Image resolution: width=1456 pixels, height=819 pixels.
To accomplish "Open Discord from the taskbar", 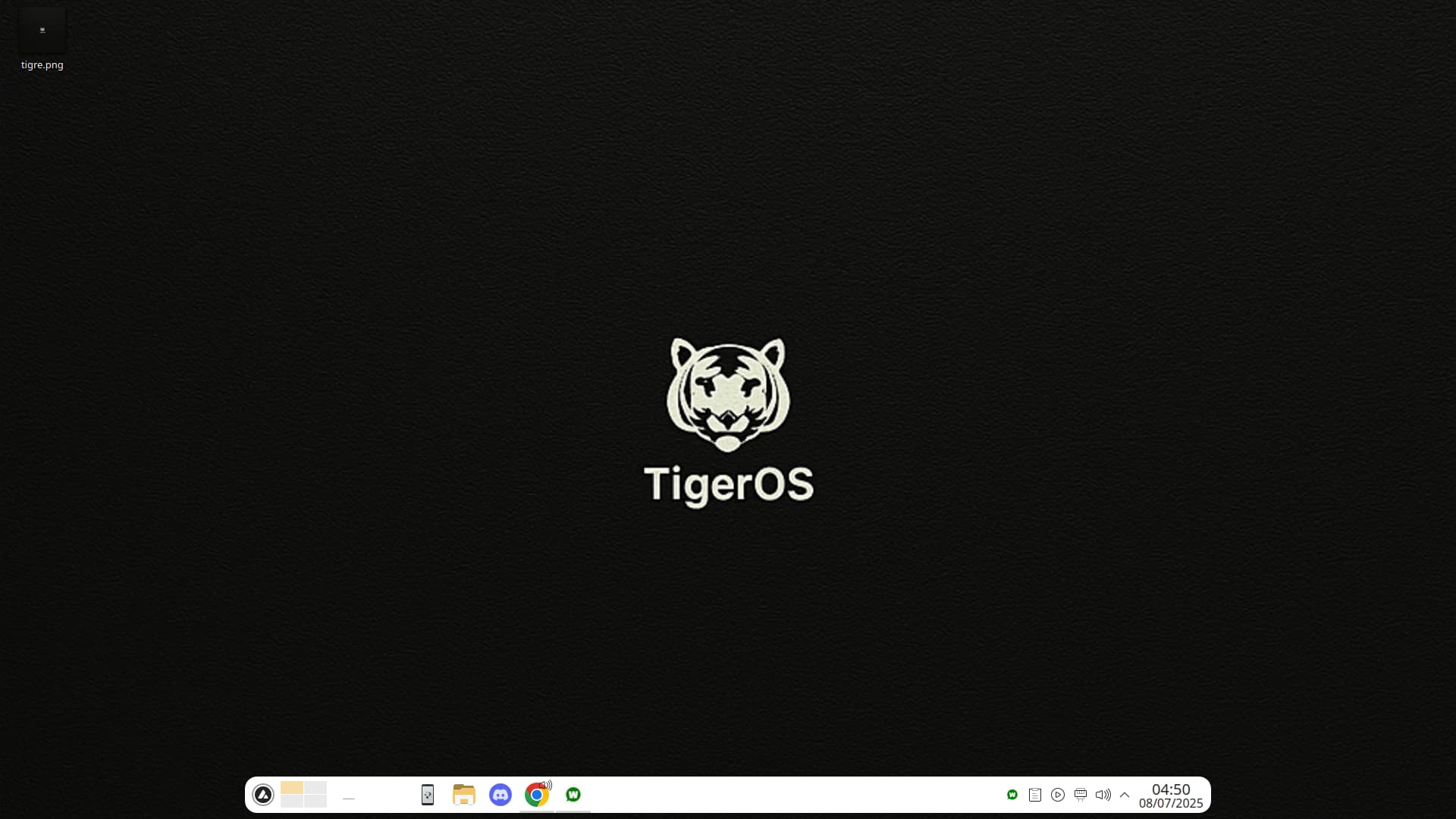I will [500, 795].
